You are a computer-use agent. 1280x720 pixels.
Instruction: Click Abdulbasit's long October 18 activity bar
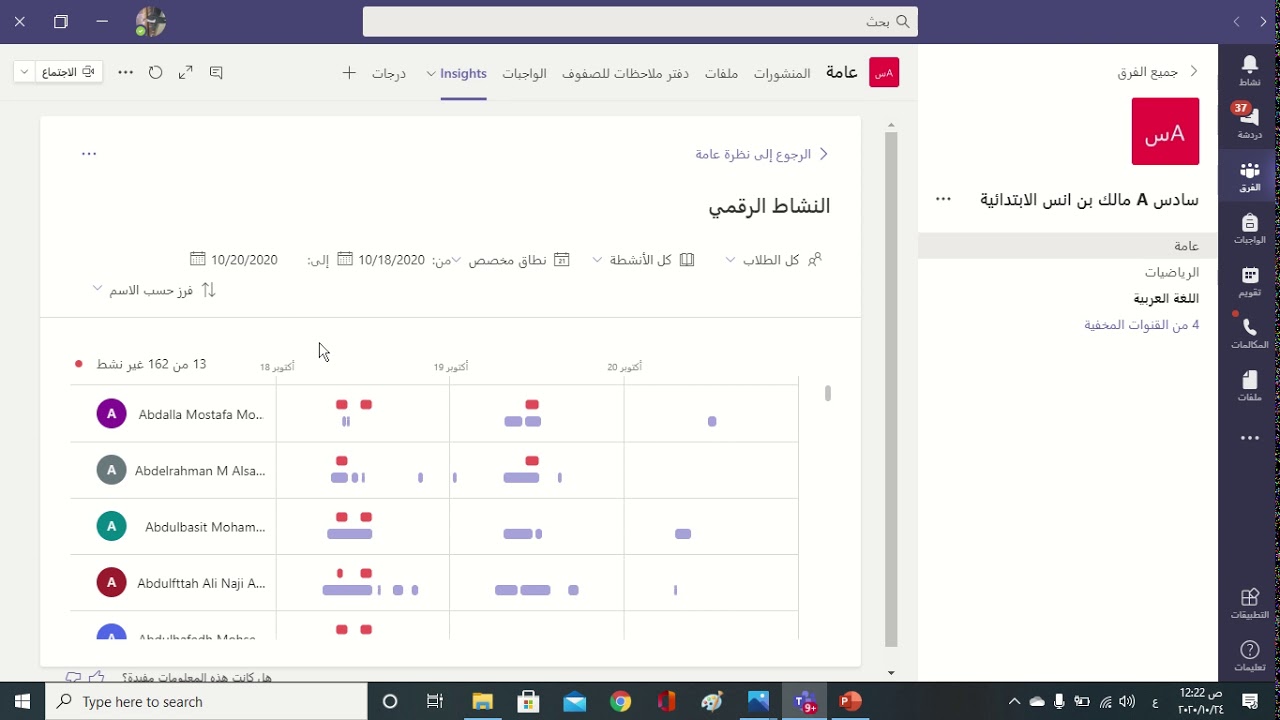[349, 534]
